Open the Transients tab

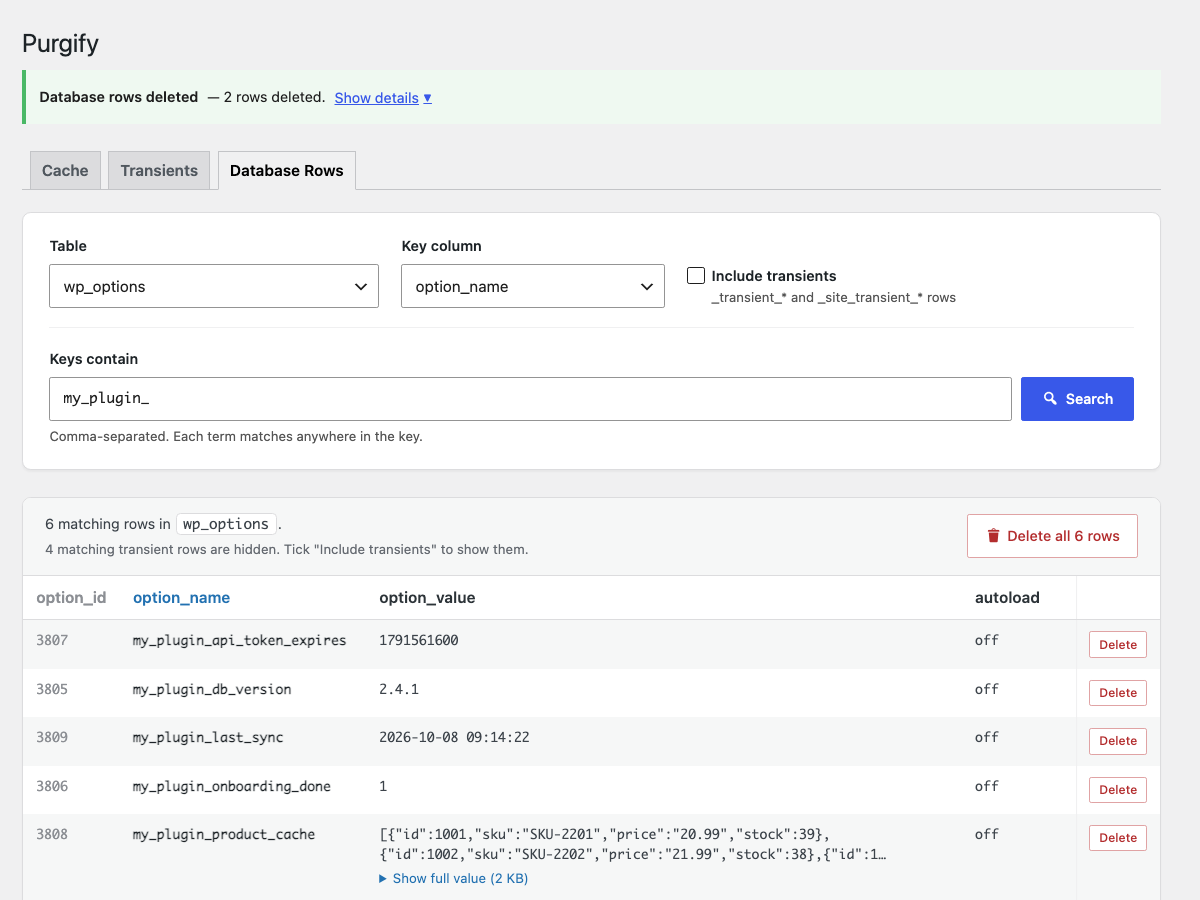pyautogui.click(x=159, y=170)
